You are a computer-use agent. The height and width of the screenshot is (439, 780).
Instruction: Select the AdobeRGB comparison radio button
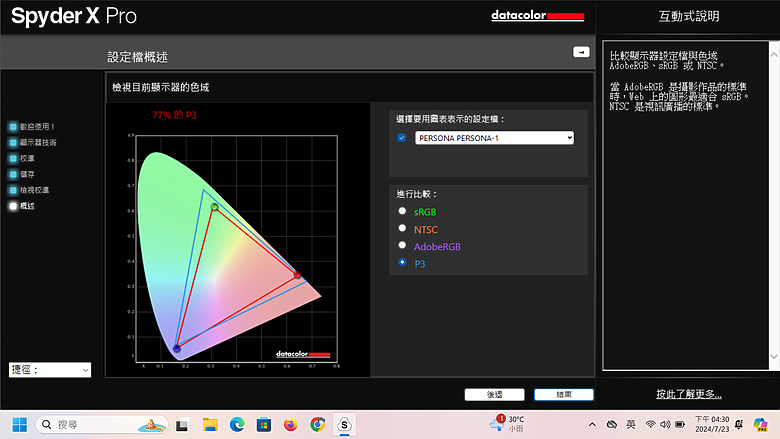[402, 245]
